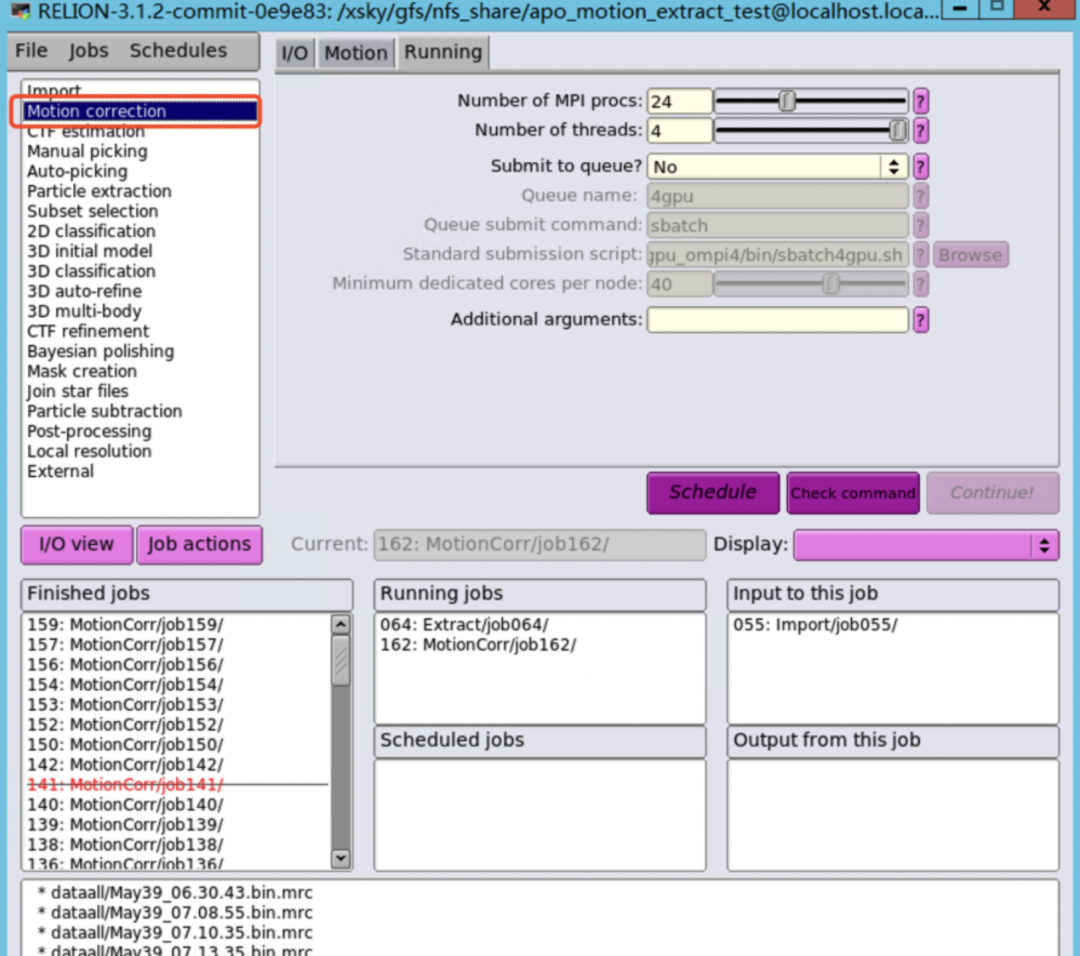Open help for Number of MPI procs
Screen dimensions: 1080x956
[x=920, y=101]
